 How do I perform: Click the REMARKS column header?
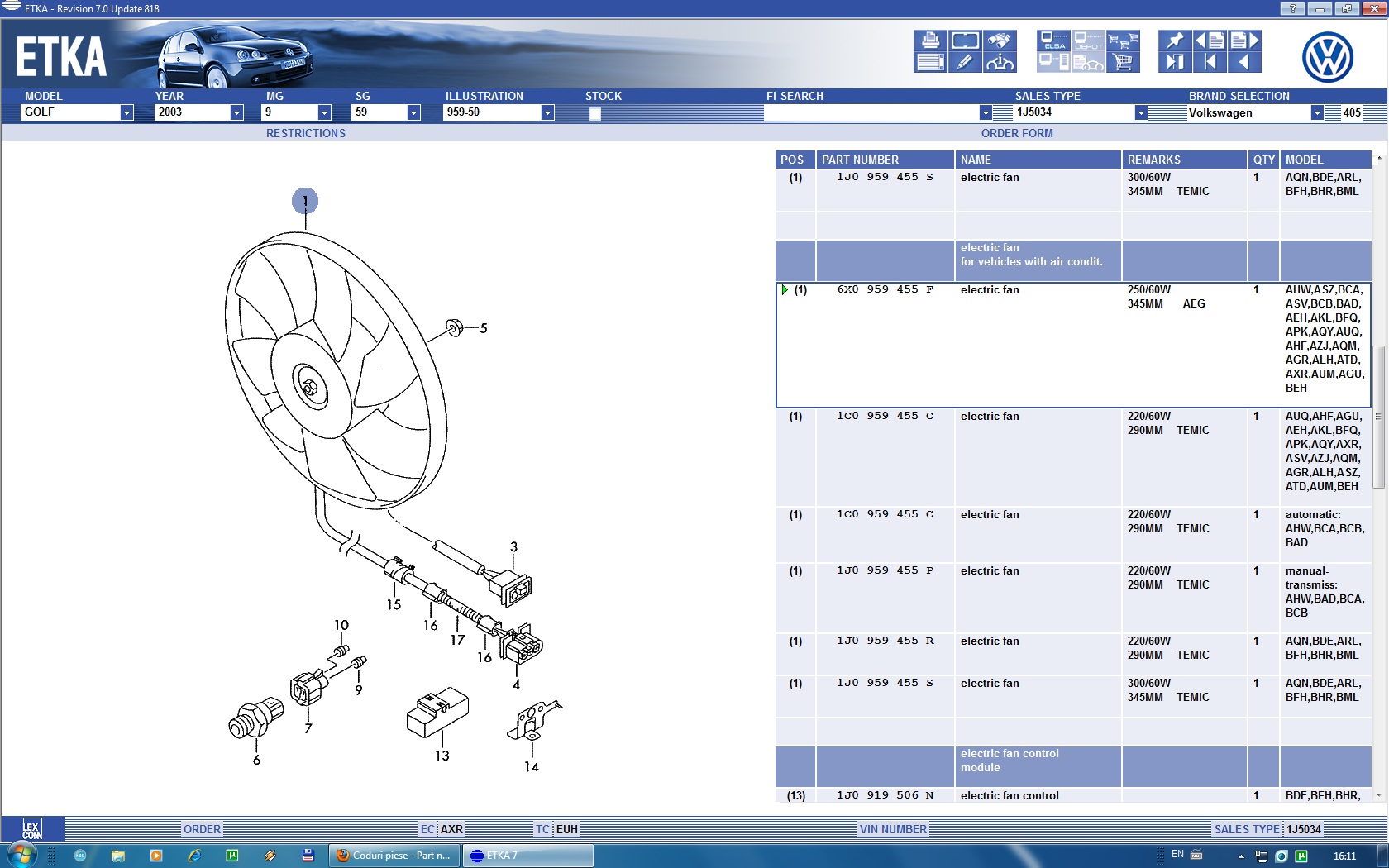[1184, 160]
